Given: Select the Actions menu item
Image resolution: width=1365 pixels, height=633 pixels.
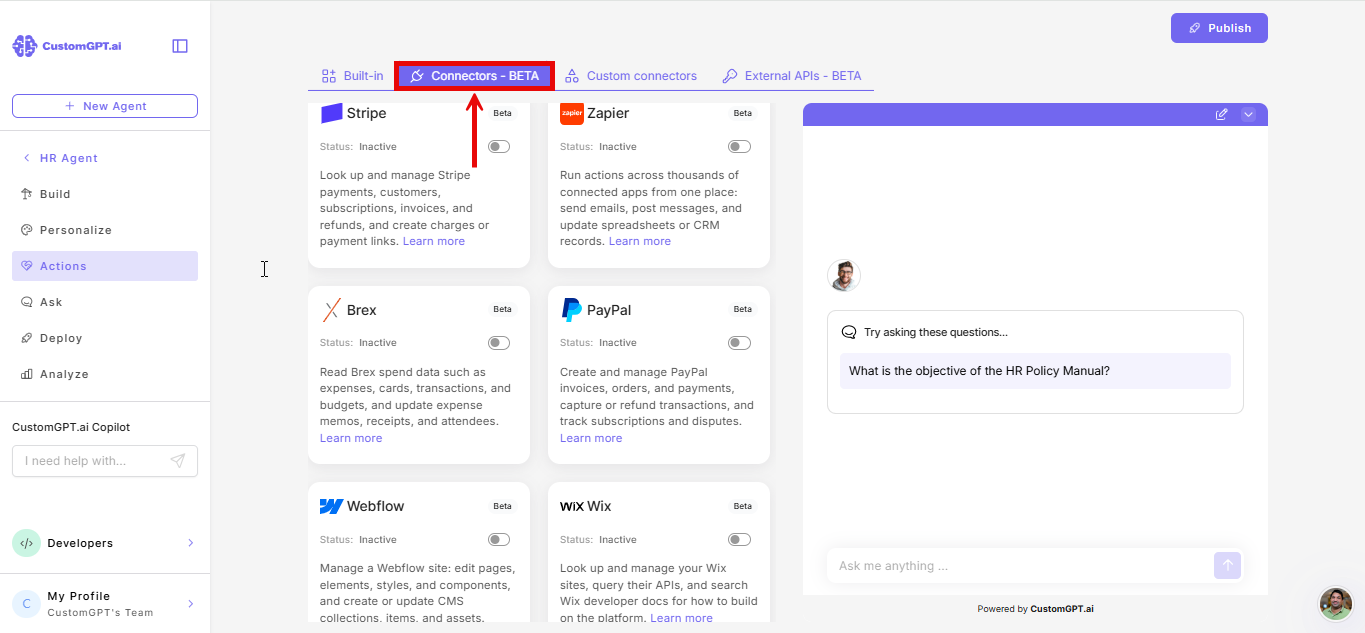Looking at the screenshot, I should click(x=105, y=266).
